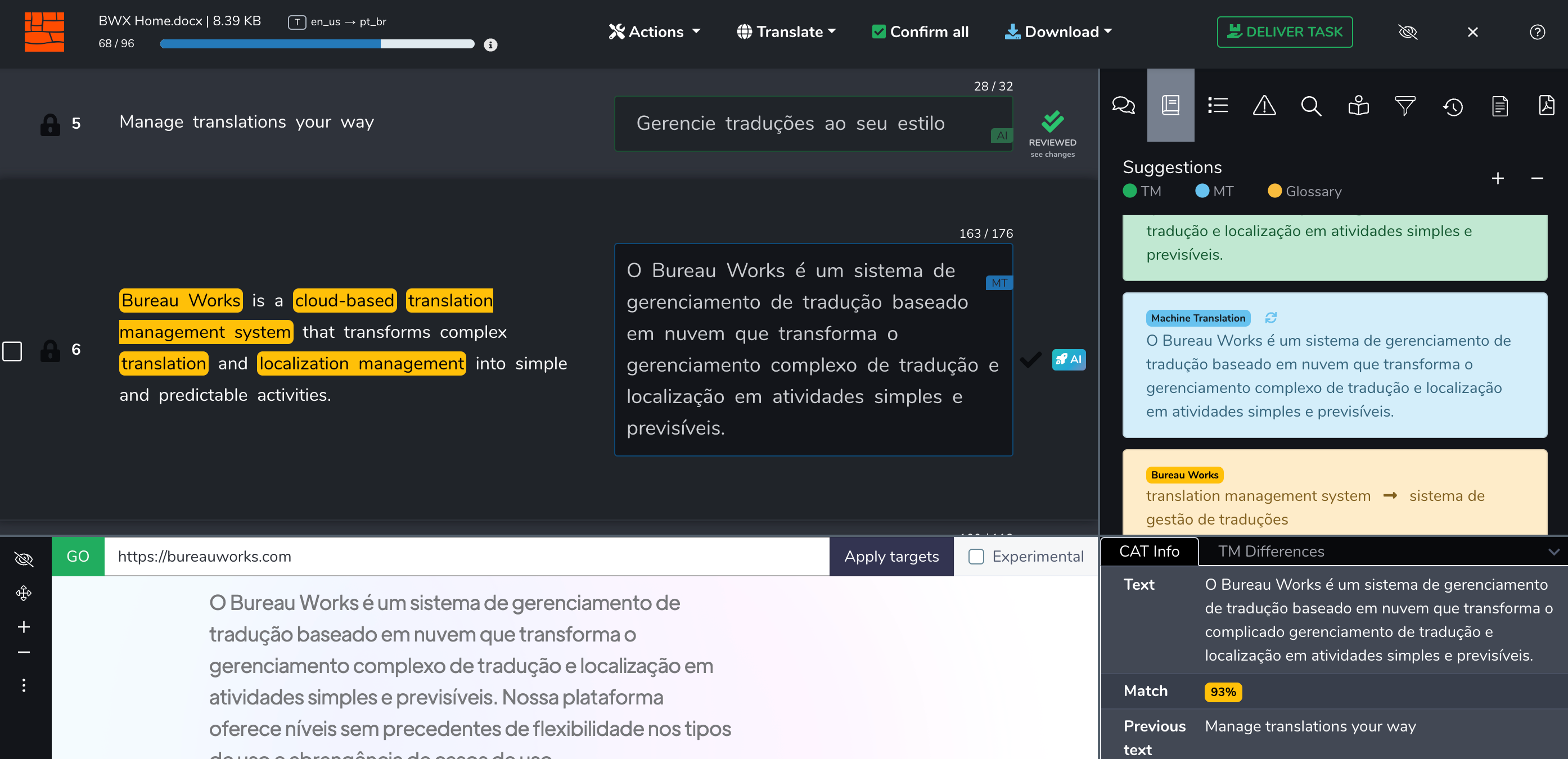This screenshot has width=1568, height=759.
Task: Enable the Experimental checkbox
Action: pyautogui.click(x=976, y=556)
